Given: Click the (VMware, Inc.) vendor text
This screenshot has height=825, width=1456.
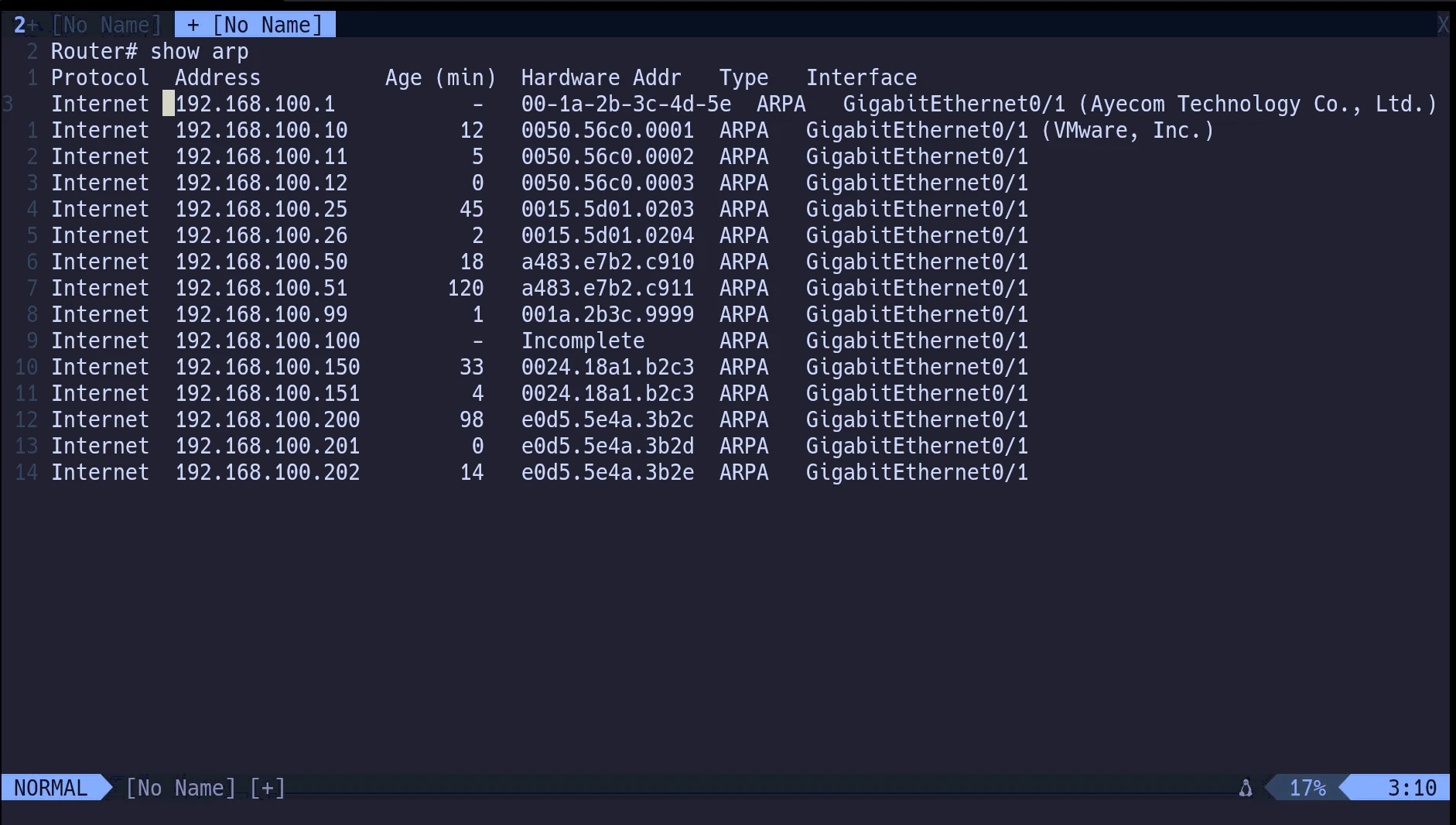Looking at the screenshot, I should 1128,131.
